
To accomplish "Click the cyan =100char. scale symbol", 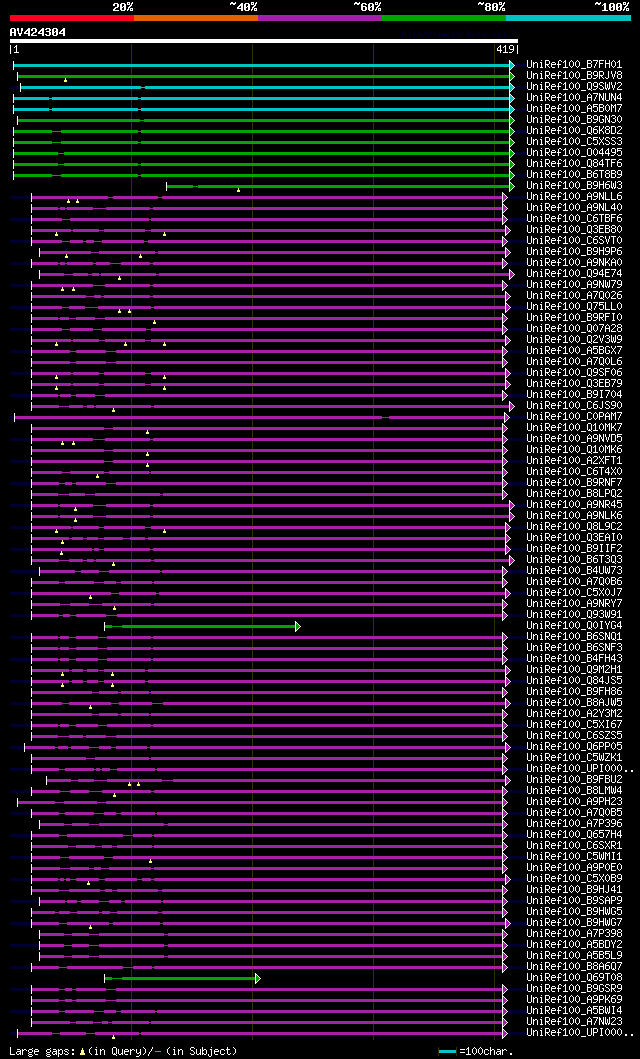I will pyautogui.click(x=448, y=1052).
